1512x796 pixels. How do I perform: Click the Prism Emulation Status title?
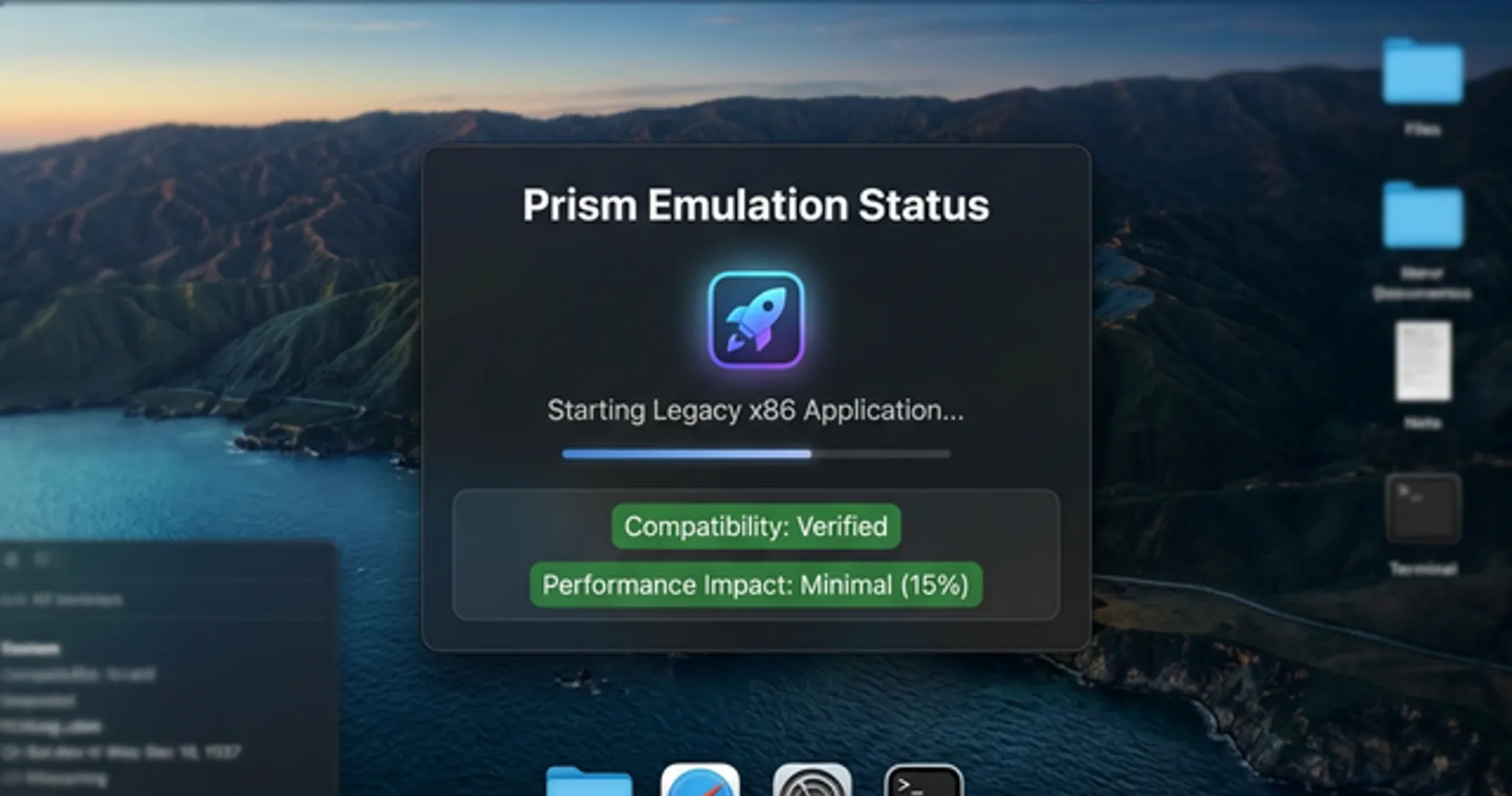click(756, 205)
